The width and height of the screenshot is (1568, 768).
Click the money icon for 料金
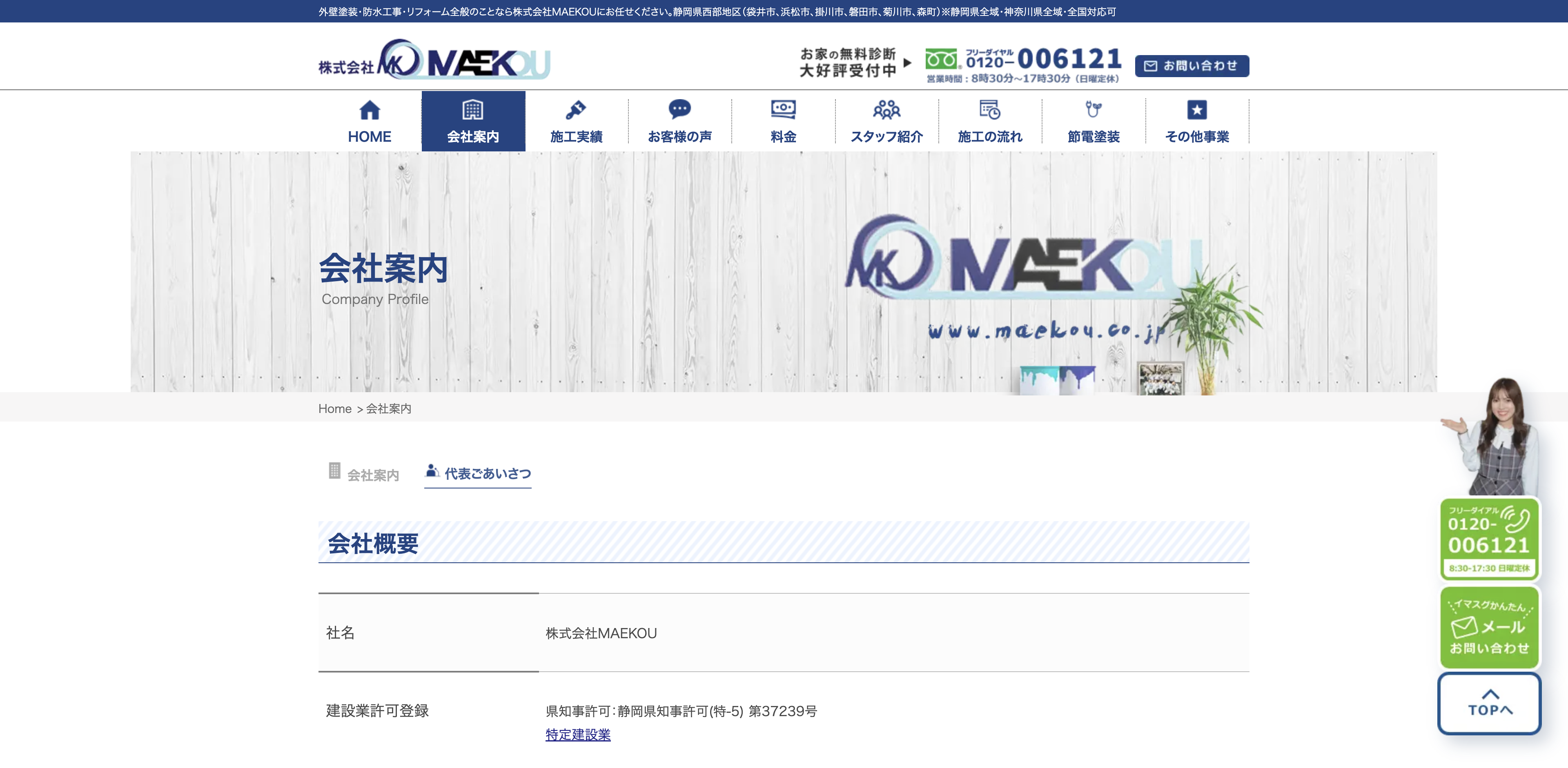(784, 109)
